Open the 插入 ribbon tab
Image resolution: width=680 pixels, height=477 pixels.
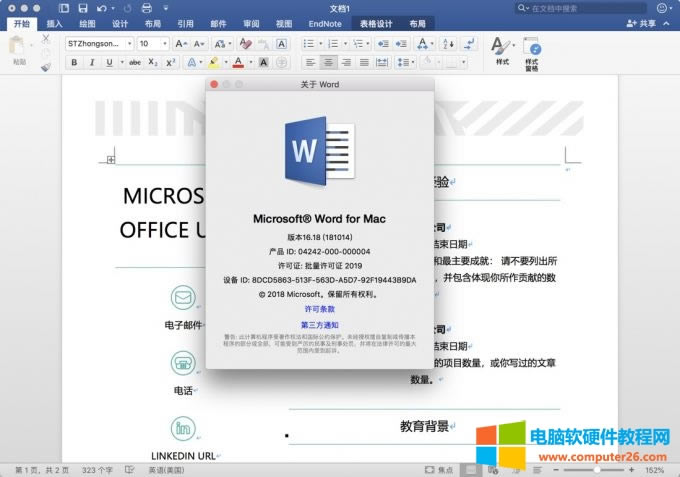point(55,23)
